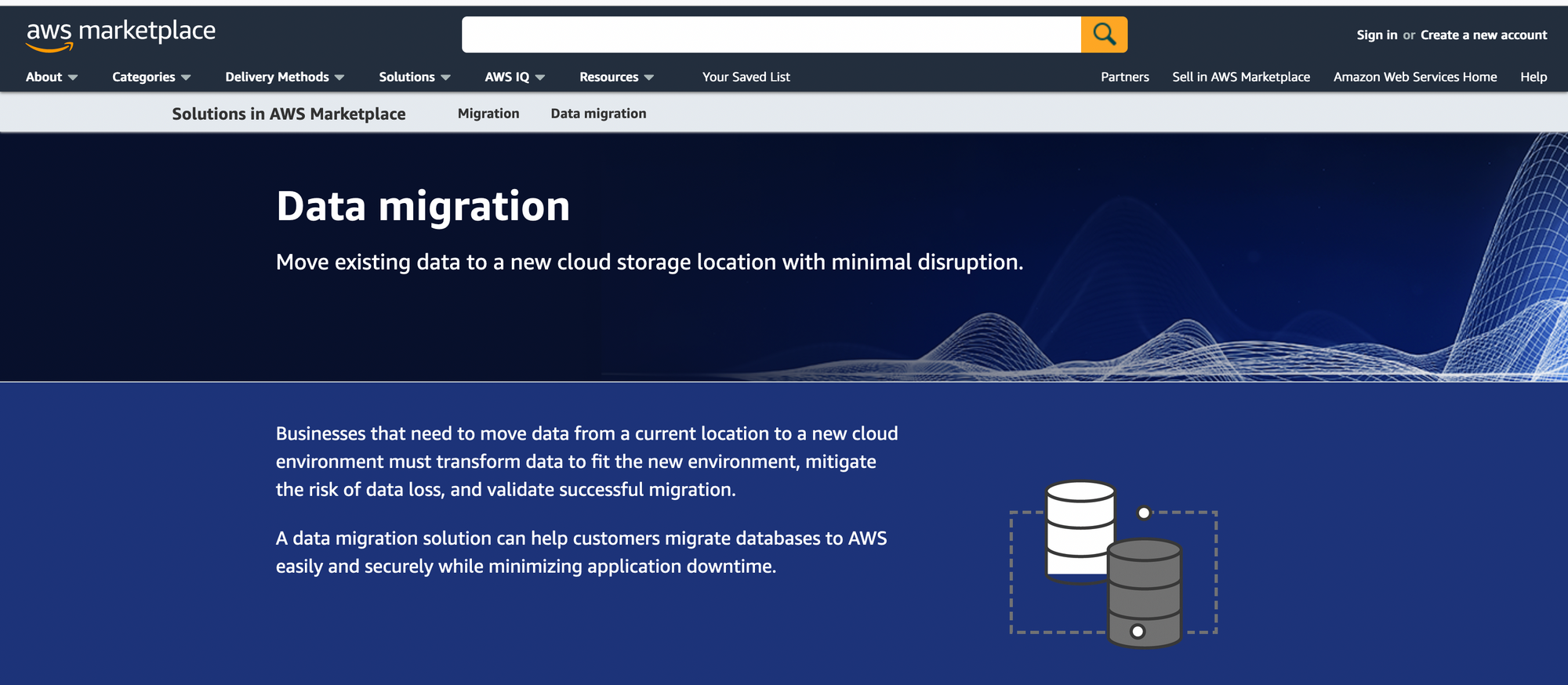Open the Categories dropdown
The height and width of the screenshot is (685, 1568).
coord(151,77)
